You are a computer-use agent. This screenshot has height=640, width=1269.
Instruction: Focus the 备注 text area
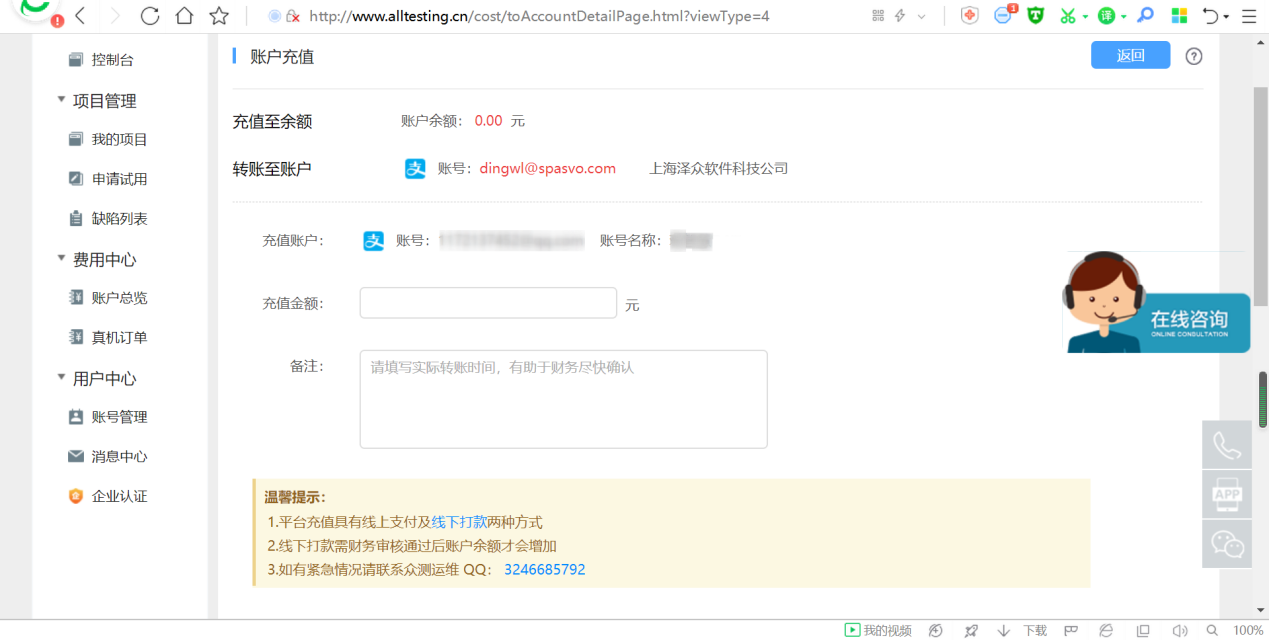pyautogui.click(x=563, y=399)
